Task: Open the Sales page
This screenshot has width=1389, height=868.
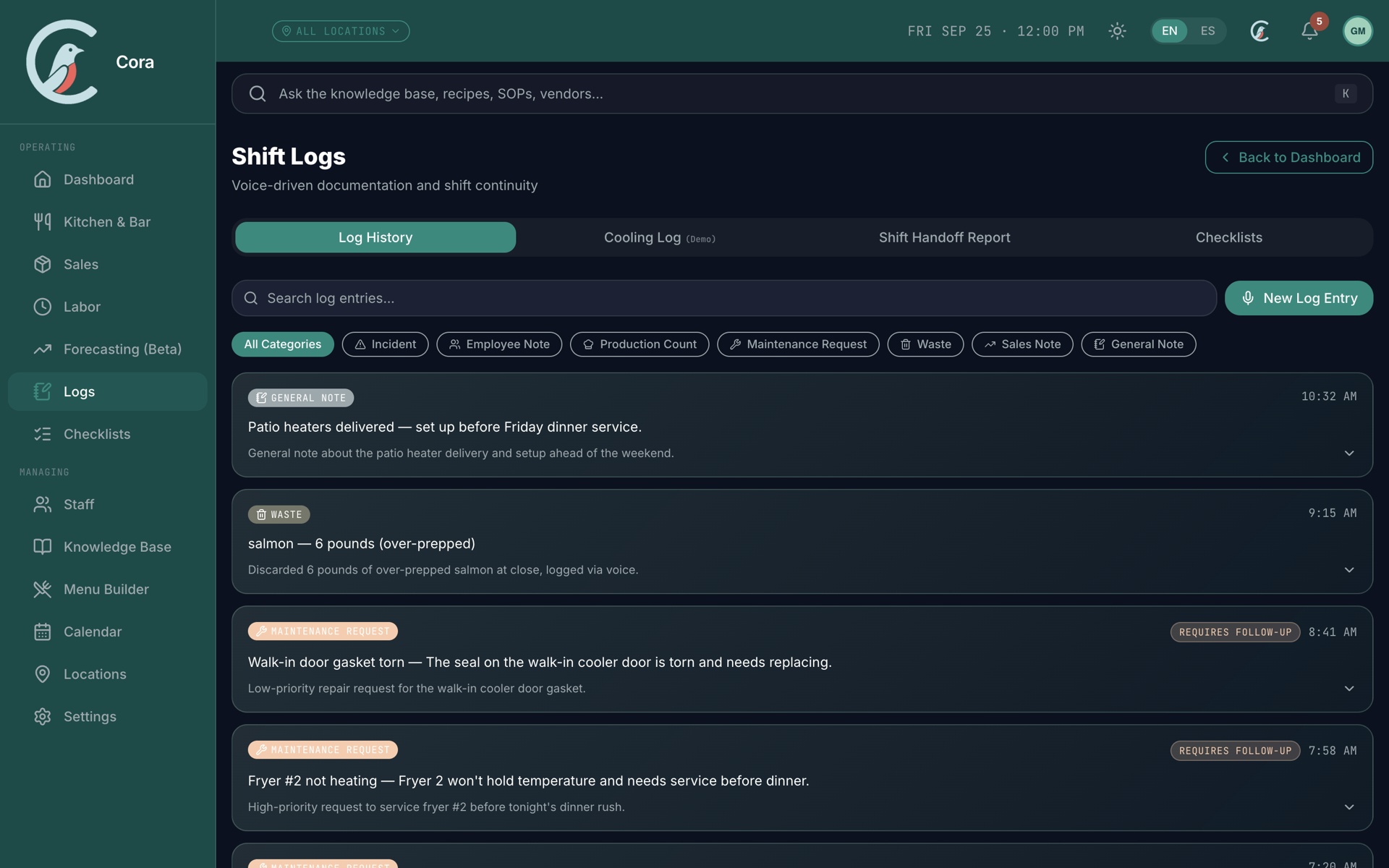Action: (x=107, y=264)
